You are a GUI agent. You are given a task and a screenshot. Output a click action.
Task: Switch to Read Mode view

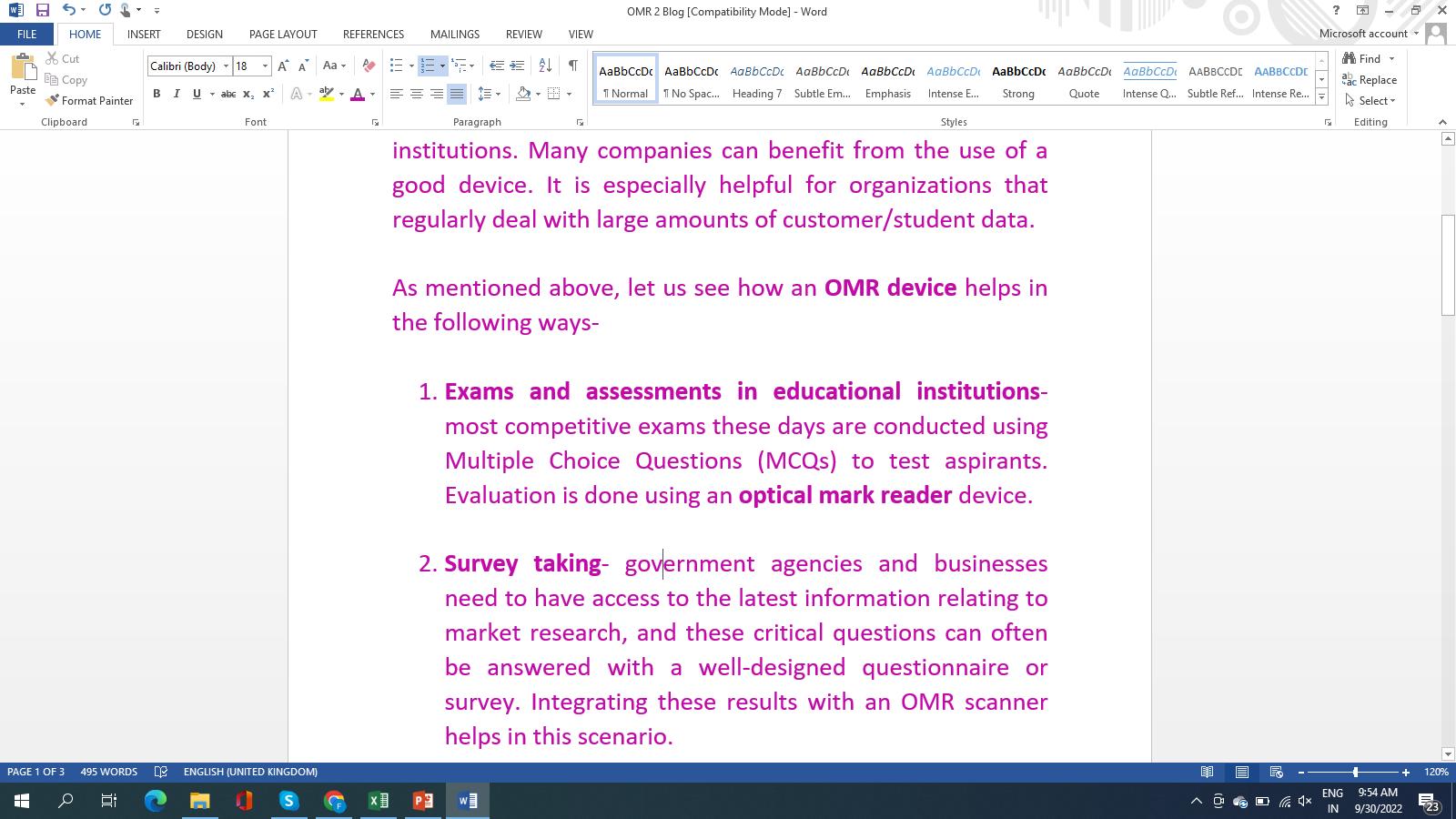coord(1208,772)
